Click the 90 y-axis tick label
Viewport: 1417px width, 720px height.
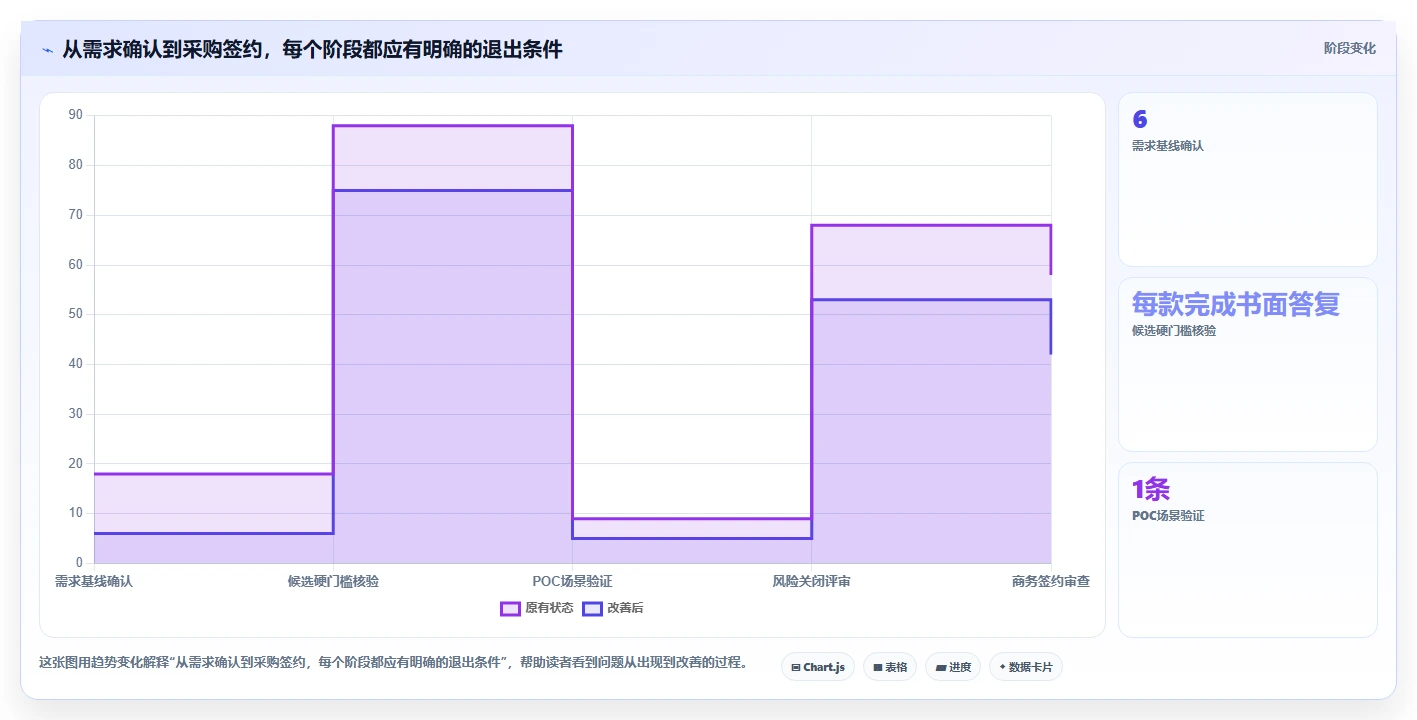(76, 115)
